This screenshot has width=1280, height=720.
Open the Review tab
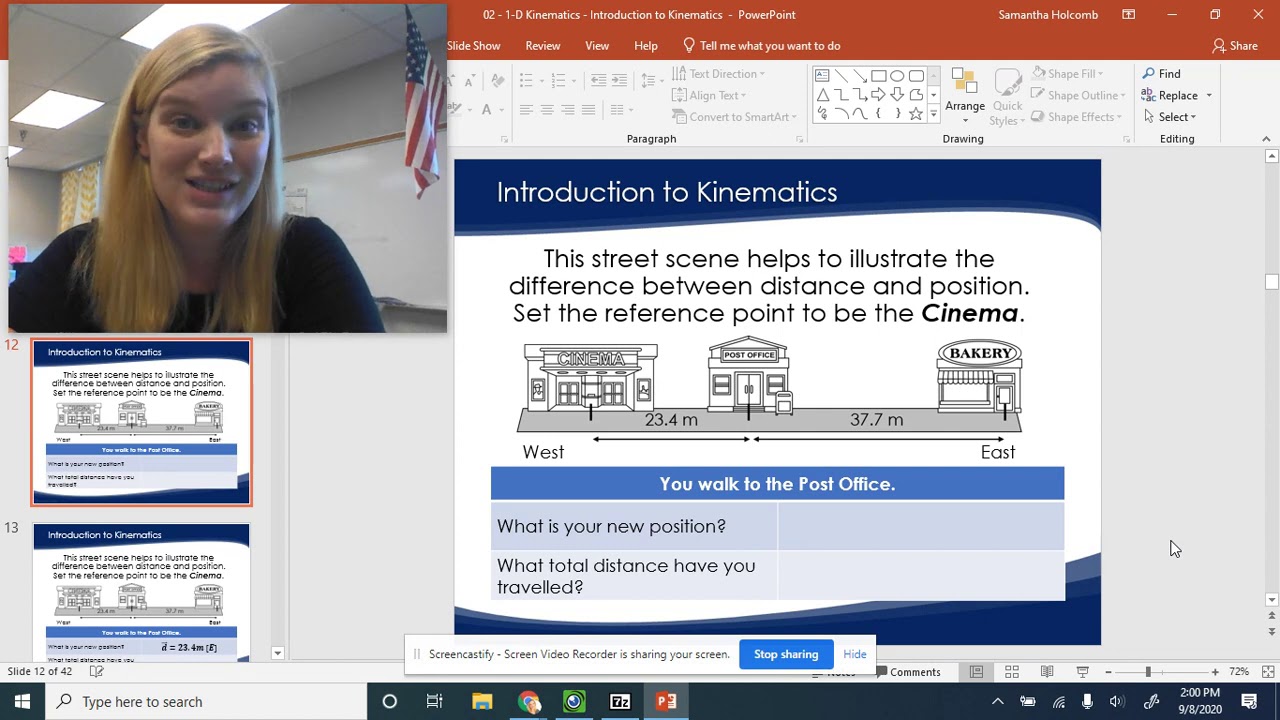pyautogui.click(x=543, y=46)
